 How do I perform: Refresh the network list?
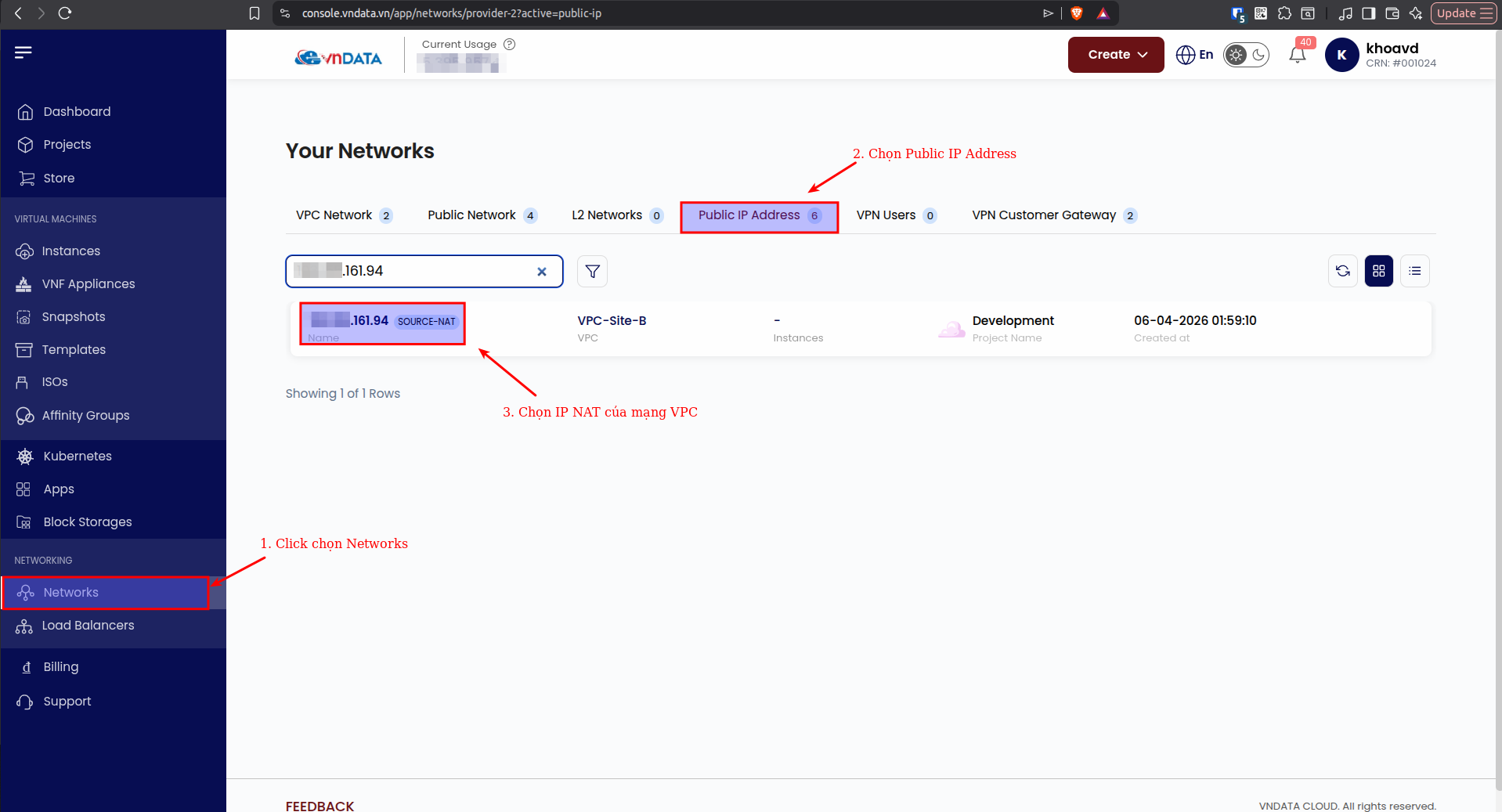click(x=1343, y=271)
